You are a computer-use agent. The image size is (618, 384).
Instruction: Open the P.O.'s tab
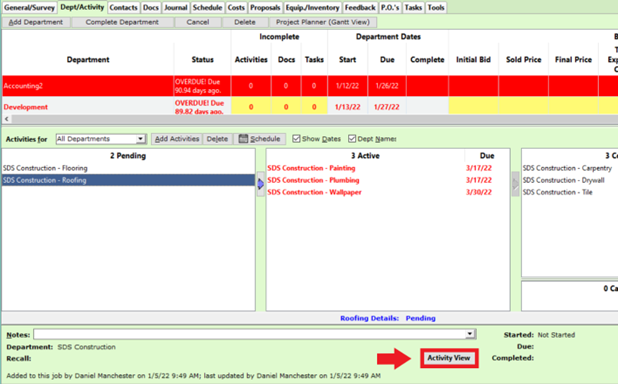pos(390,7)
